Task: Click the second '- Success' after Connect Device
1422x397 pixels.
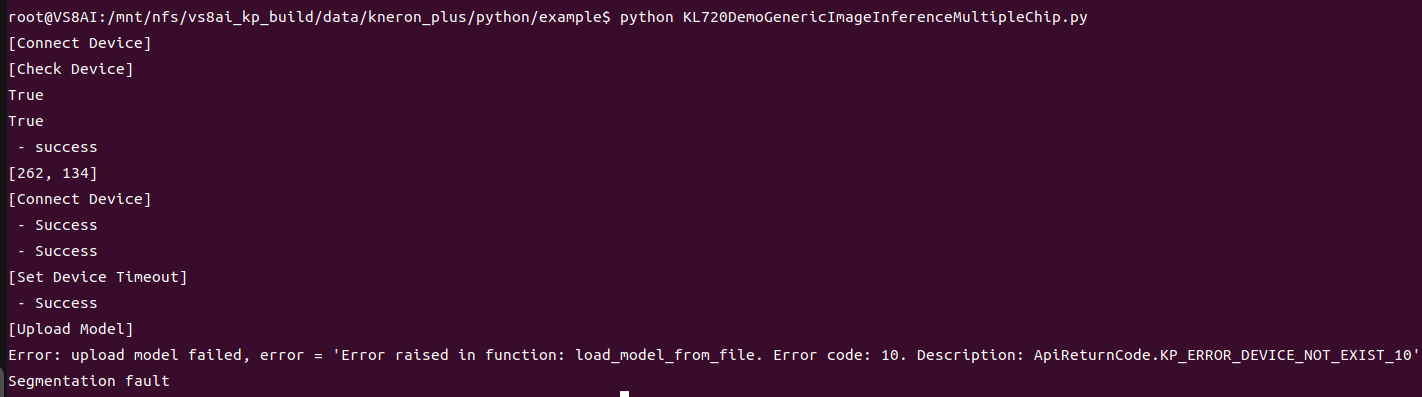Action: coord(58,251)
